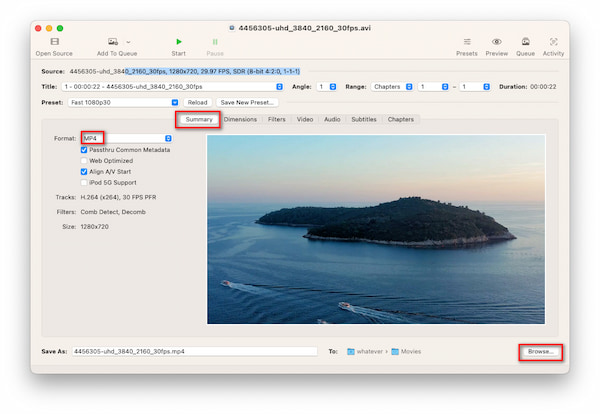Viewport: 600px width, 414px height.
Task: Click the Size 1280x720 value
Action: point(95,227)
